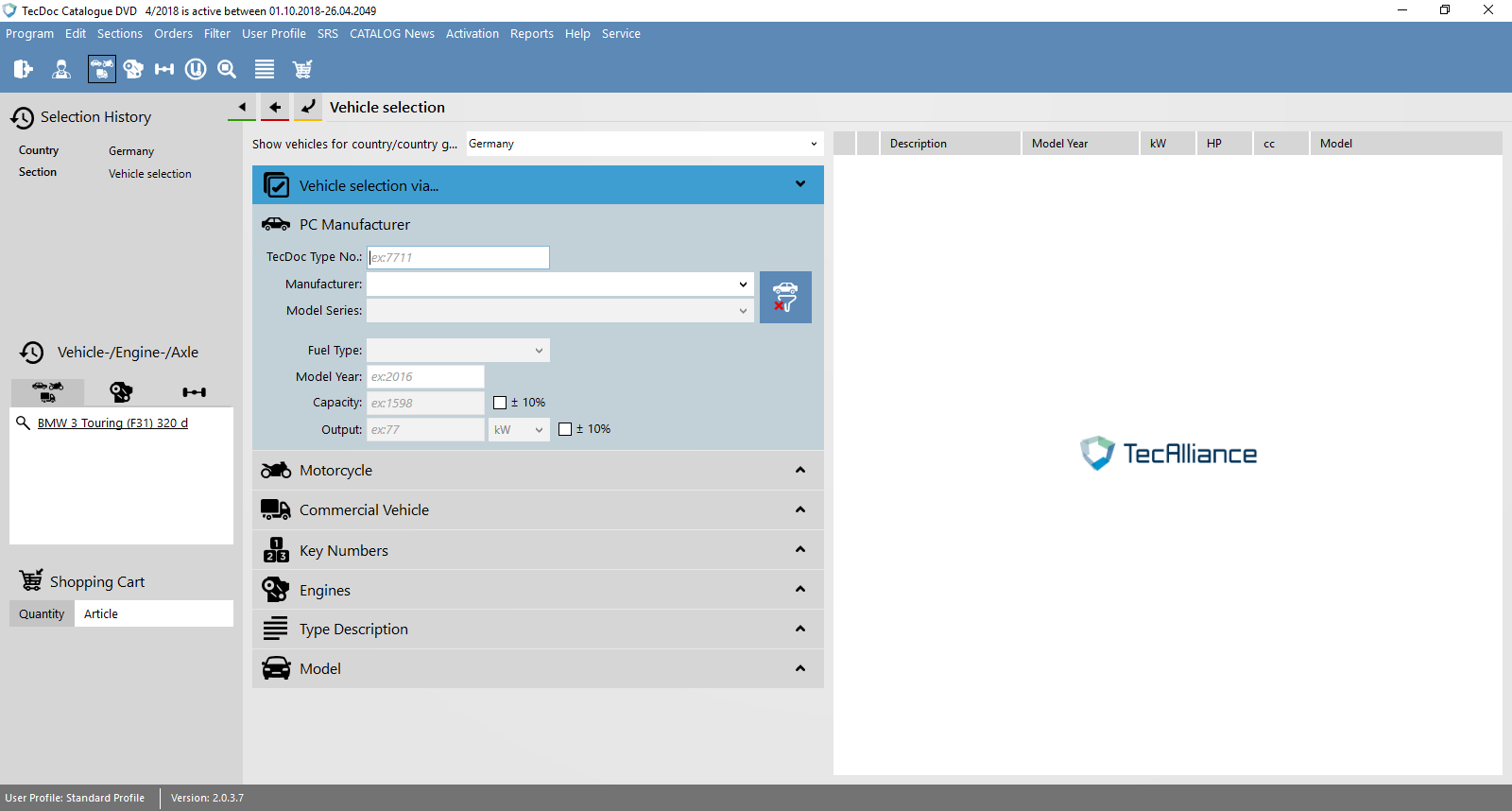Open the list view toolbar icon
This screenshot has height=811, width=1512.
(x=265, y=69)
